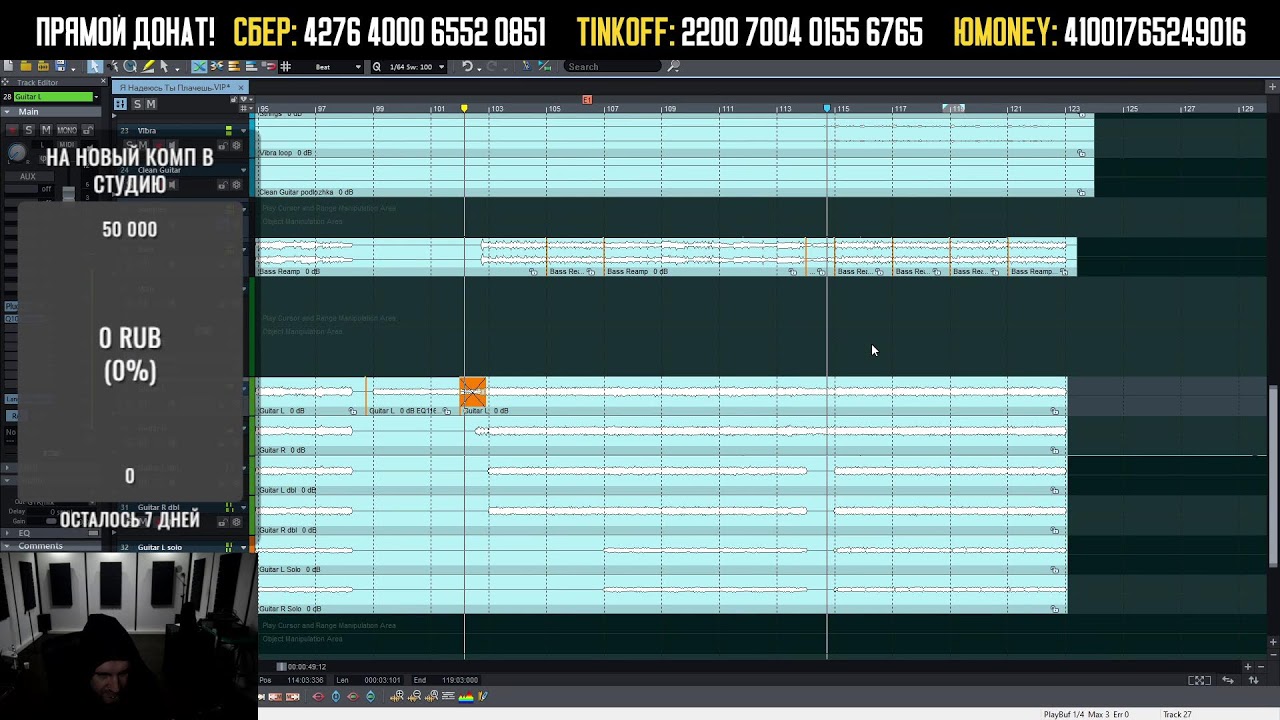1280x720 pixels.
Task: Click the Q quantize button
Action: (x=377, y=67)
